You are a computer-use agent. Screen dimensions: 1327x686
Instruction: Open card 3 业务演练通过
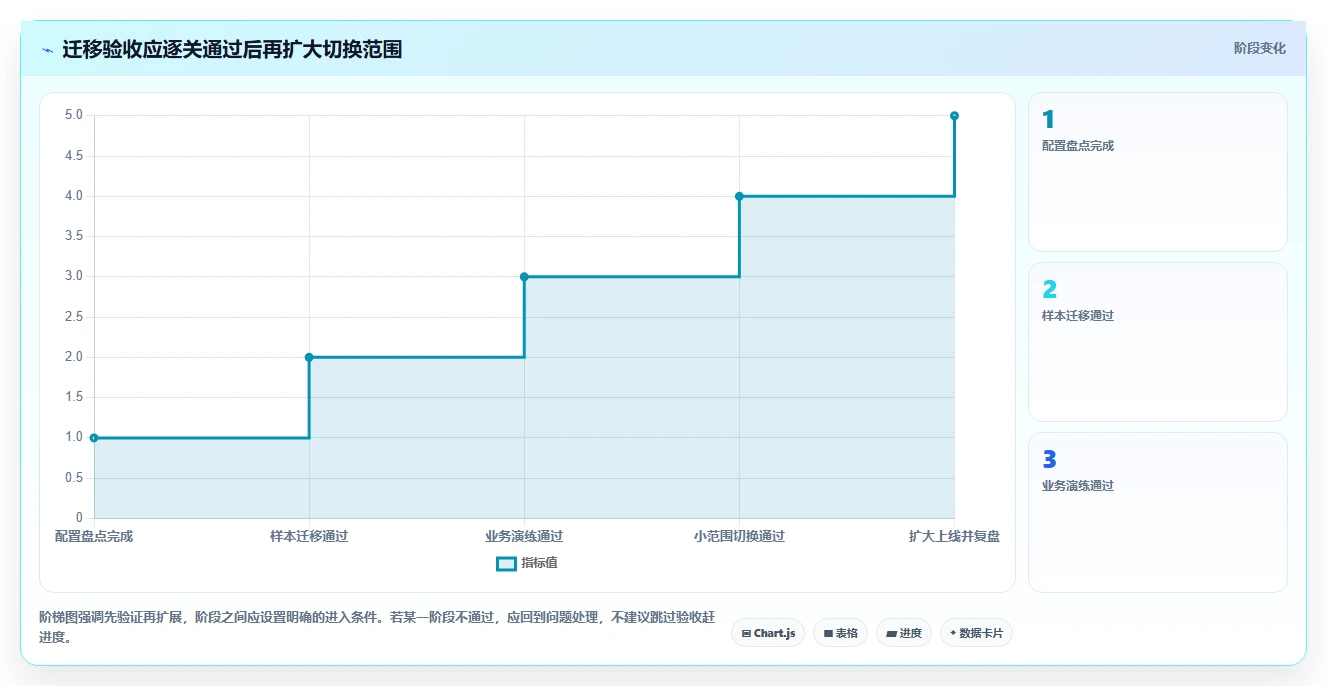pos(1157,512)
